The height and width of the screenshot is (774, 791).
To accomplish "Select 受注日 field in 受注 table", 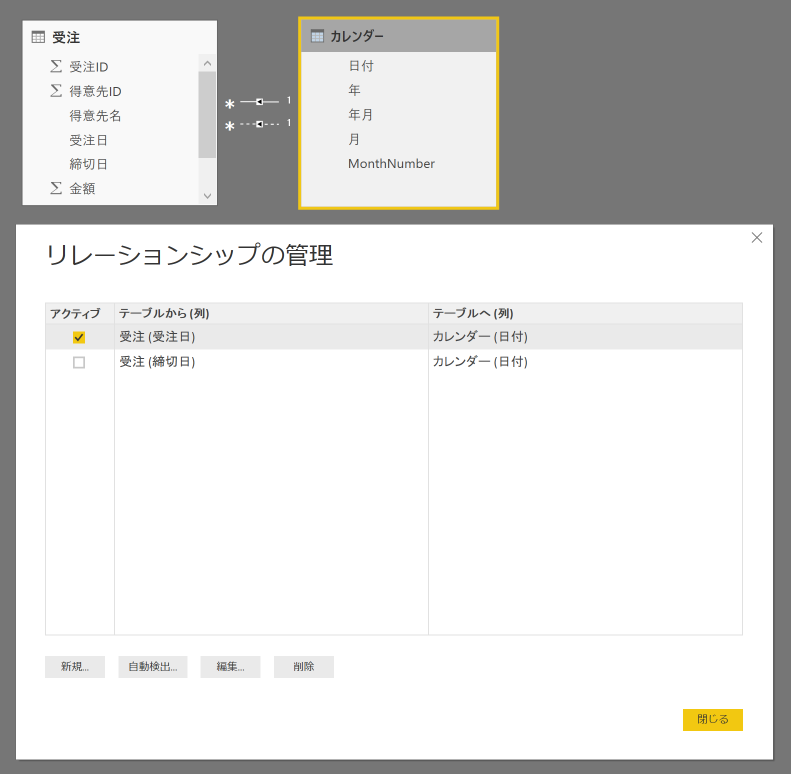I will (88, 140).
